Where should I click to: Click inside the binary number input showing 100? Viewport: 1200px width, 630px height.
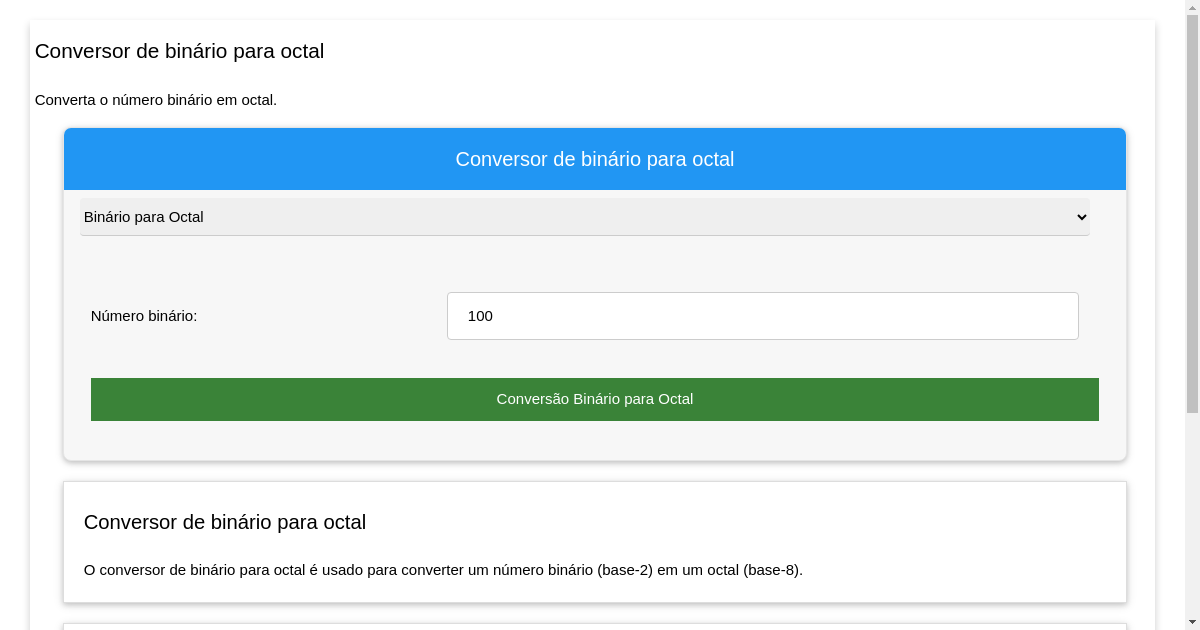(x=762, y=316)
